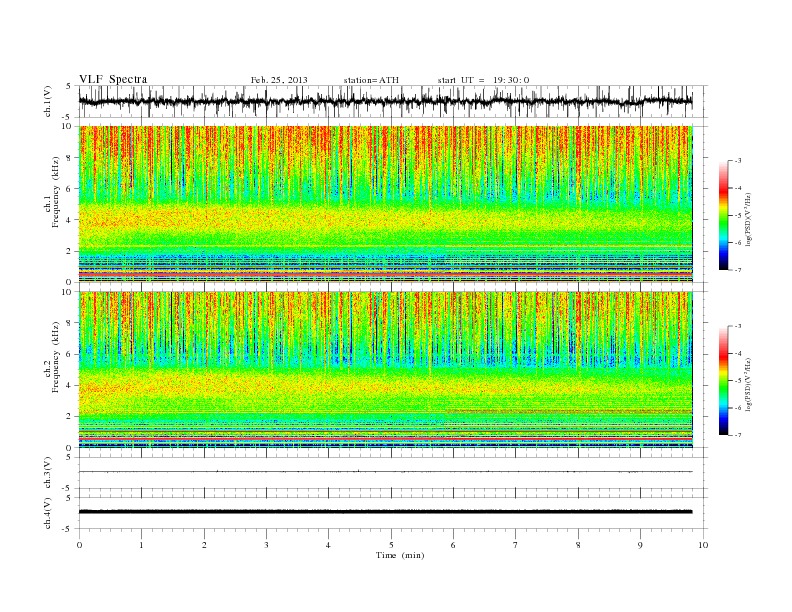The width and height of the screenshot is (792, 612).
Task: Click time axis tick label "8"
Action: coord(578,545)
